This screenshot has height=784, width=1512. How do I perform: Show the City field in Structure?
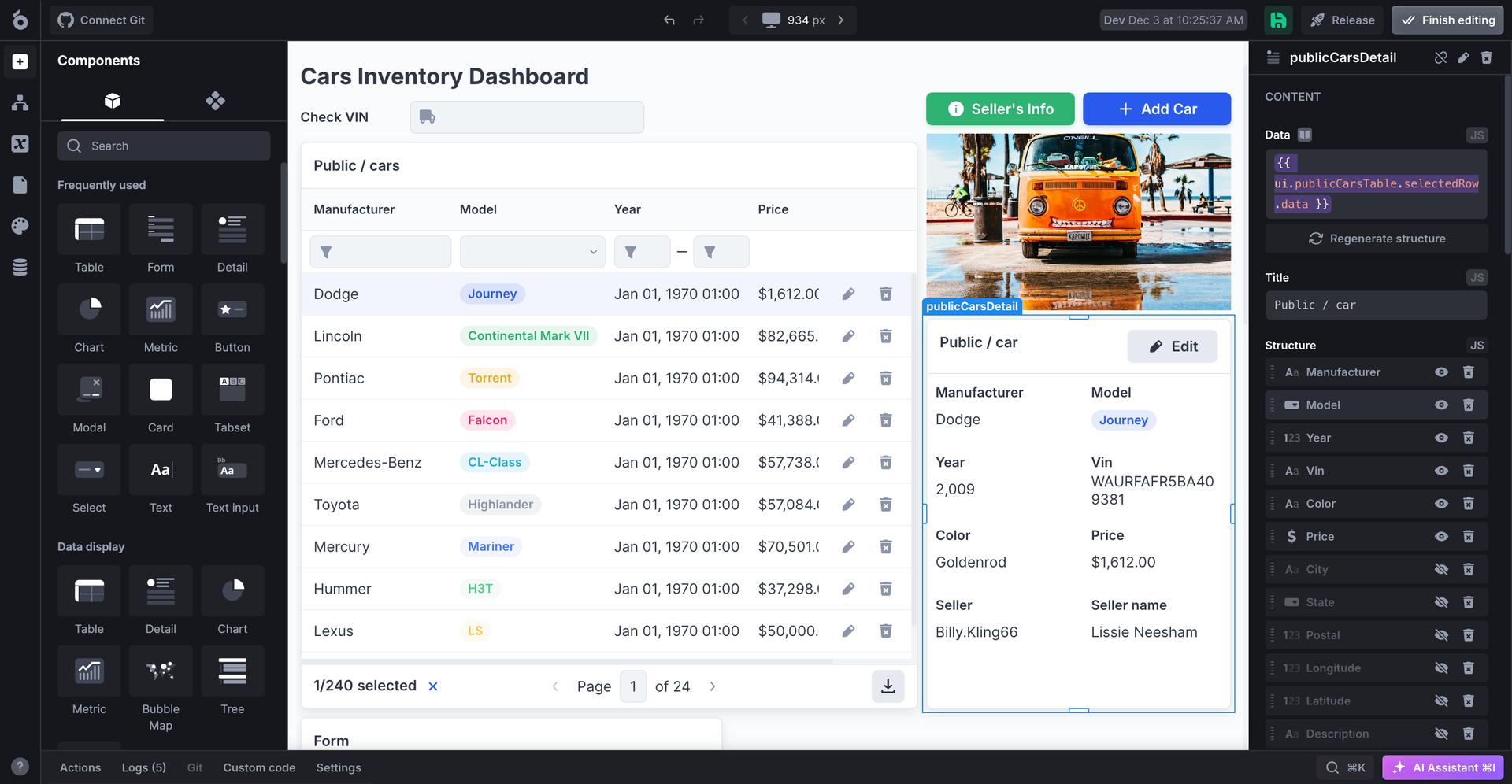1441,570
